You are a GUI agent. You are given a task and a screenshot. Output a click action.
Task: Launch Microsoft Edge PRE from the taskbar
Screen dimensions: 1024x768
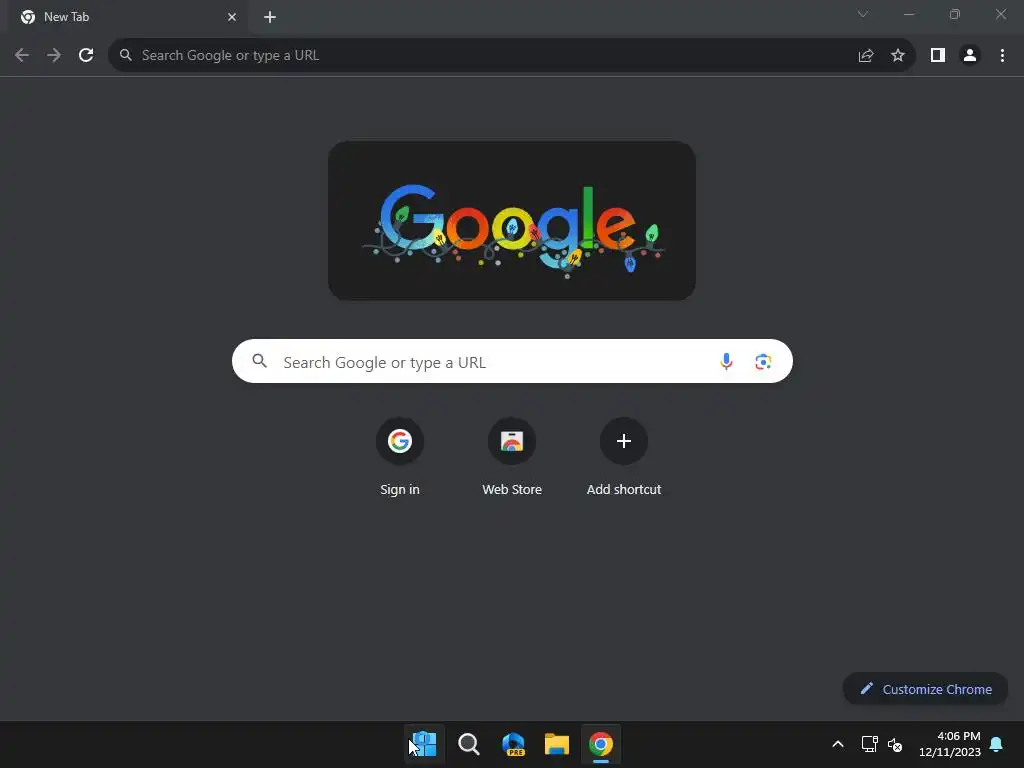[x=513, y=744]
